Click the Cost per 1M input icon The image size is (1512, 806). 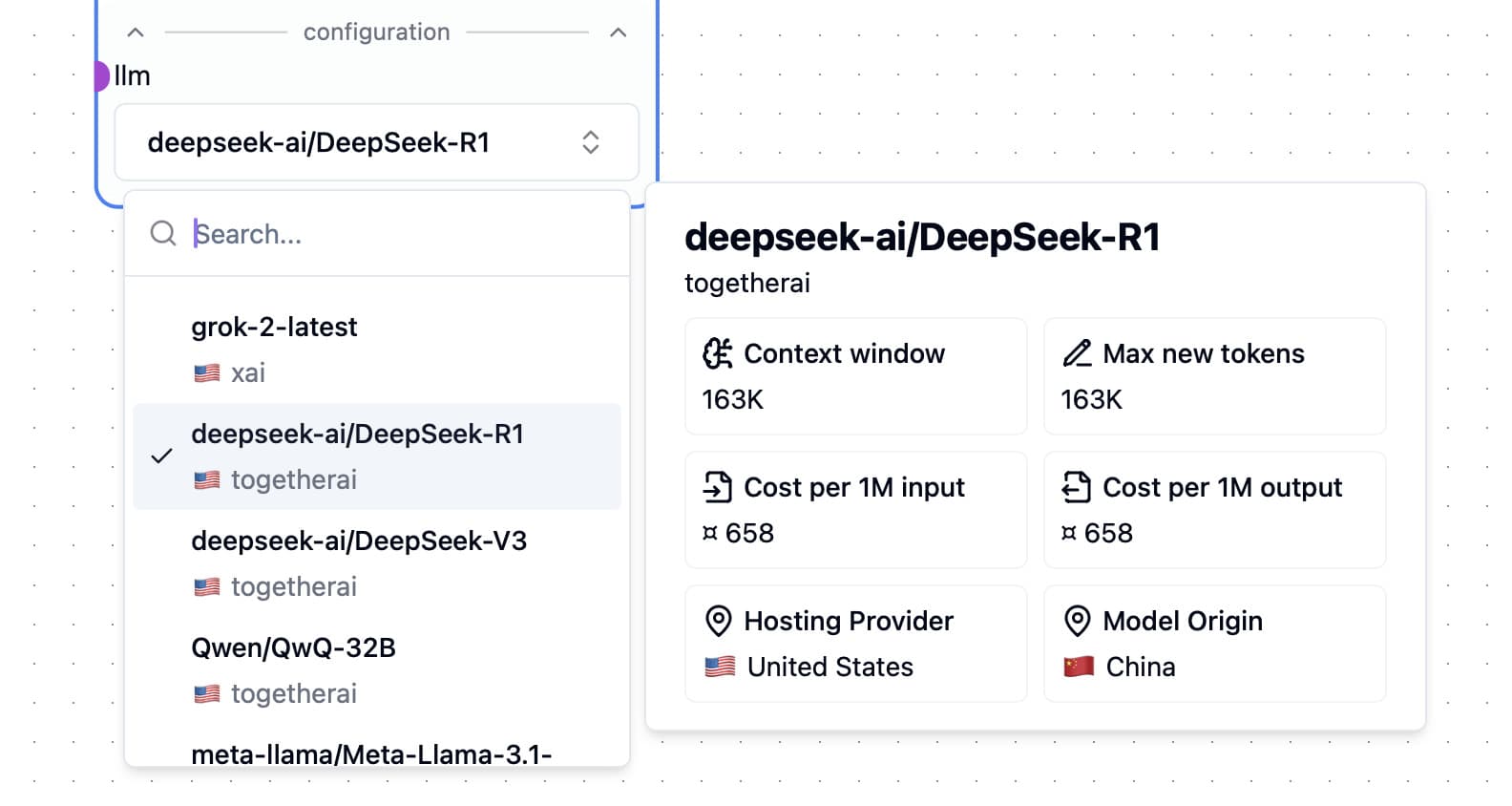pyautogui.click(x=717, y=487)
